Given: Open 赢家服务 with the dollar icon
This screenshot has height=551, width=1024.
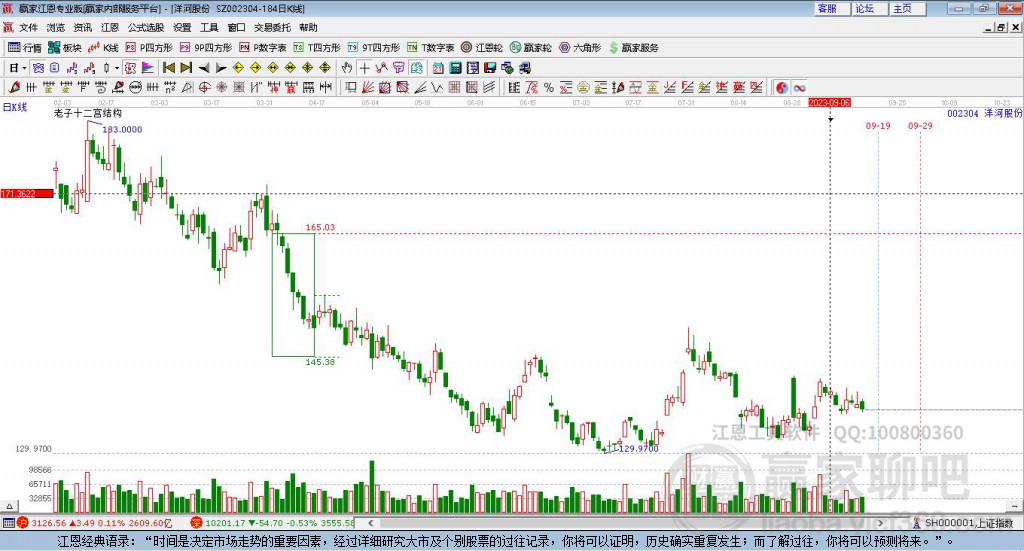Looking at the screenshot, I should coord(634,48).
